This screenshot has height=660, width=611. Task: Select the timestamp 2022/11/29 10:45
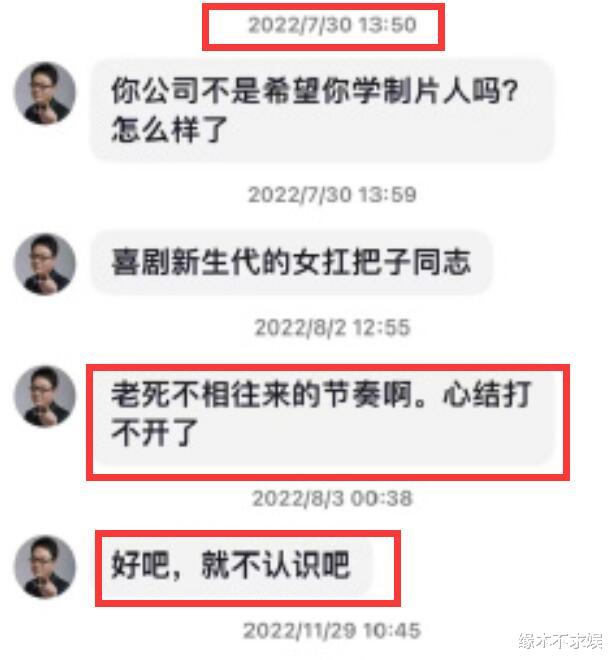[x=332, y=631]
